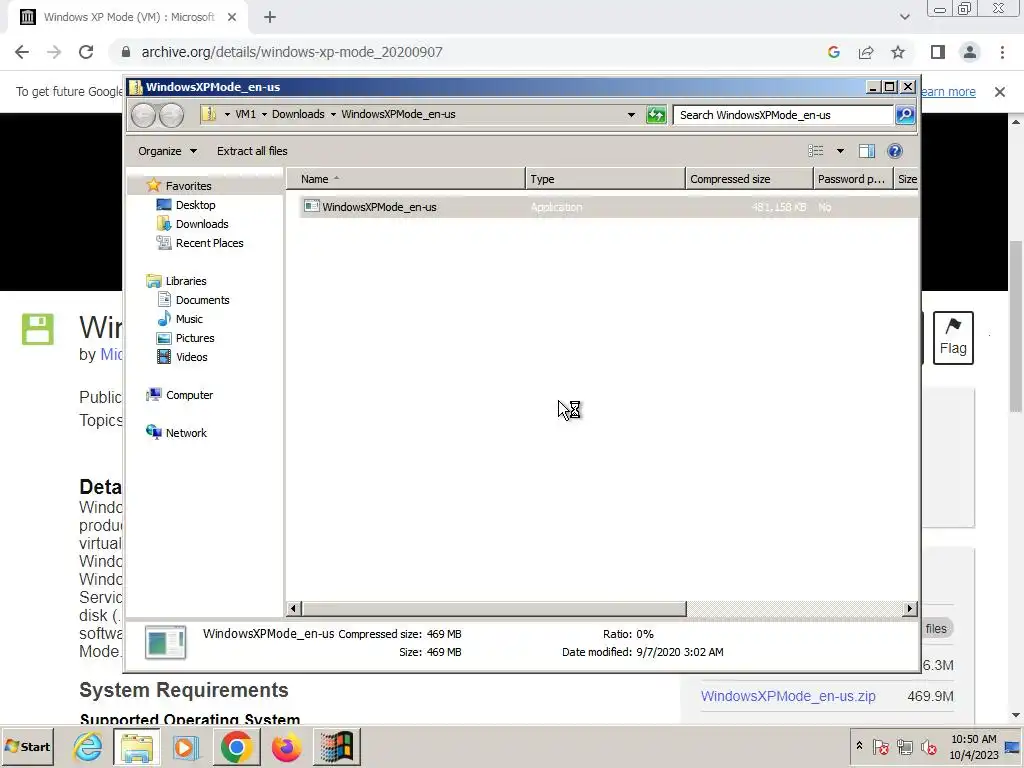The image size is (1024, 768).
Task: Open the Chrome profile avatar
Action: click(970, 52)
